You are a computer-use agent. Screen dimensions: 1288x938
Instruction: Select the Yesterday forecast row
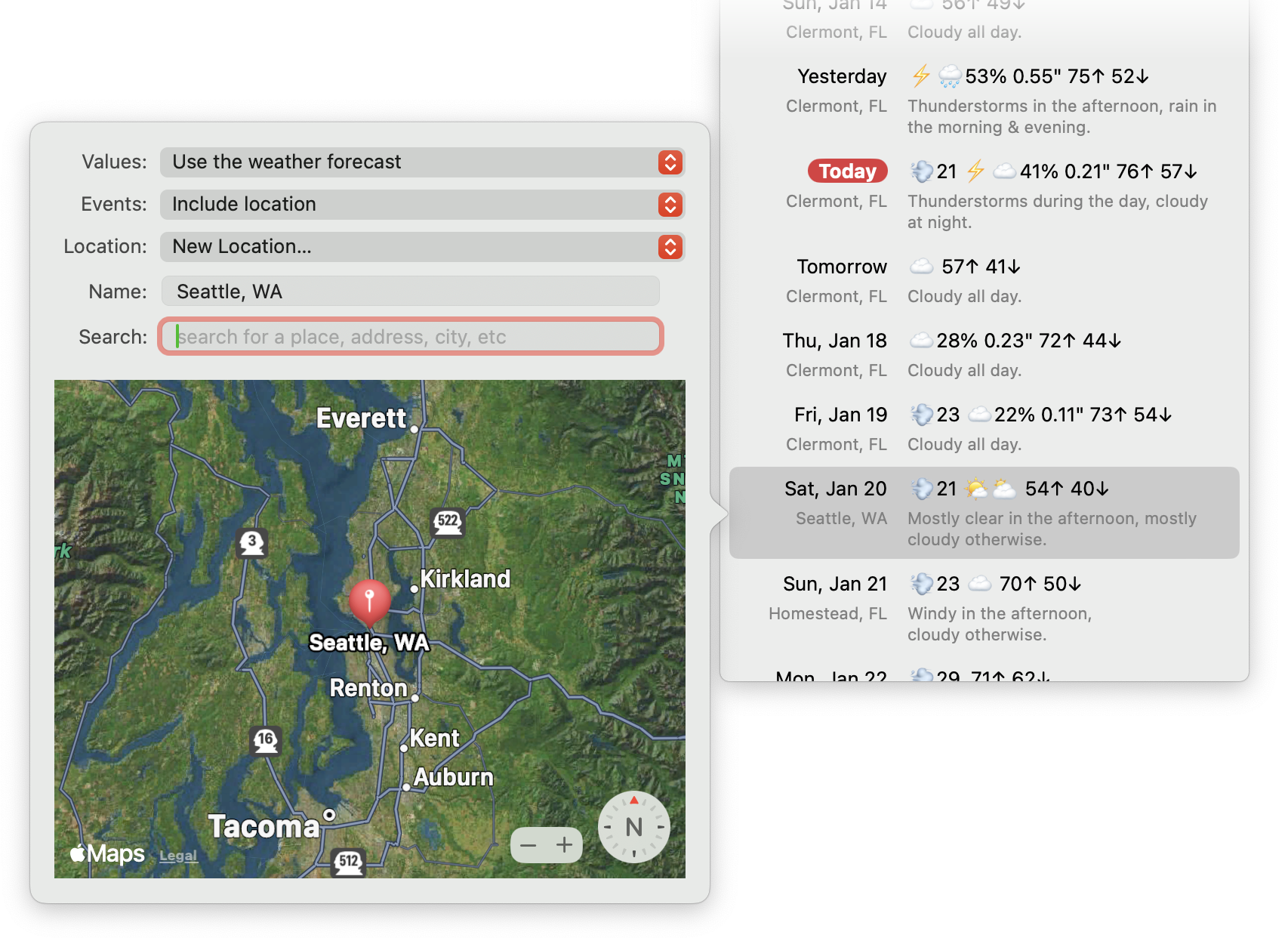984,101
